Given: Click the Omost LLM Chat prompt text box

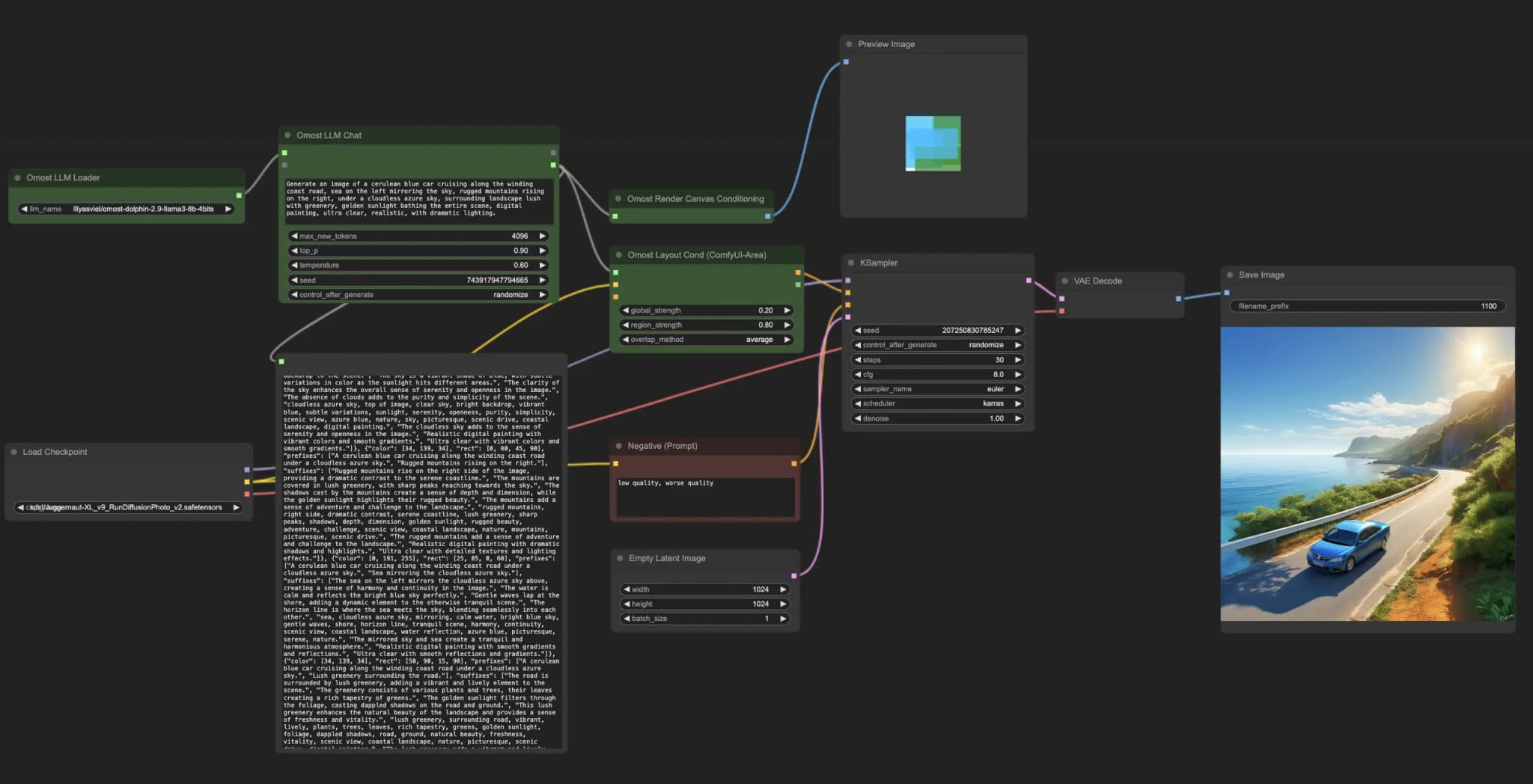Looking at the screenshot, I should [x=418, y=200].
